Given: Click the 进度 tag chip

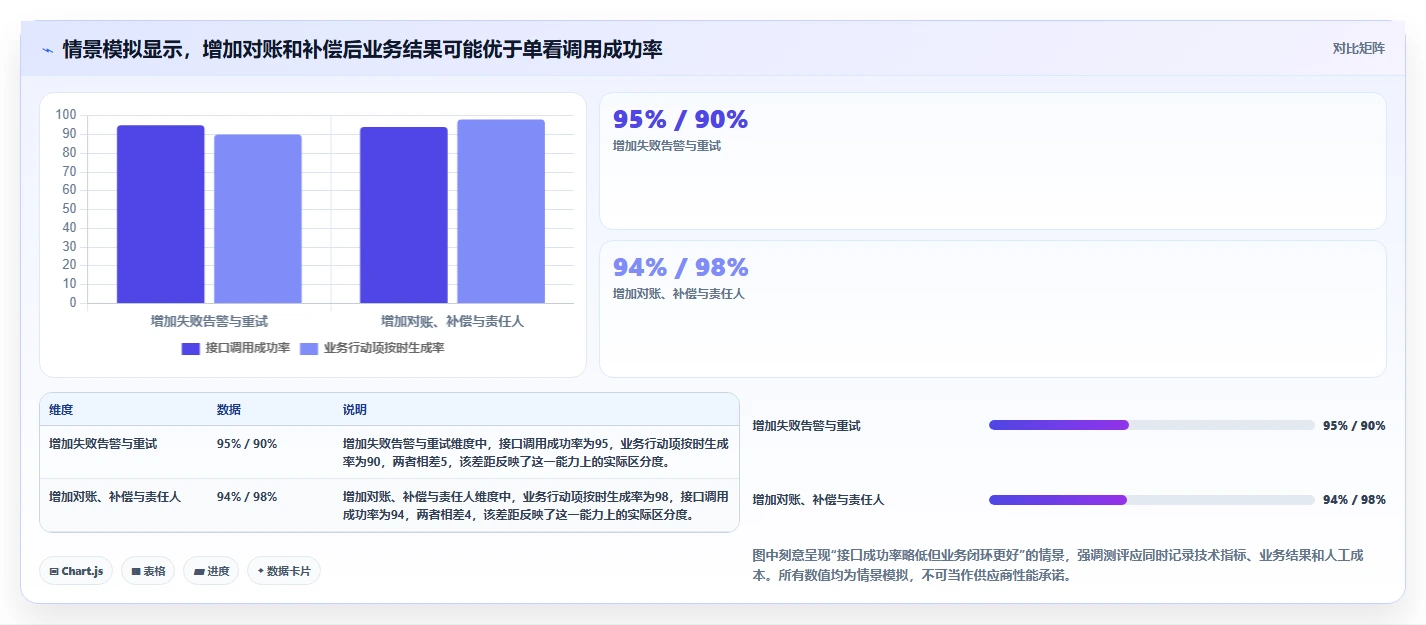Looking at the screenshot, I should [x=211, y=571].
